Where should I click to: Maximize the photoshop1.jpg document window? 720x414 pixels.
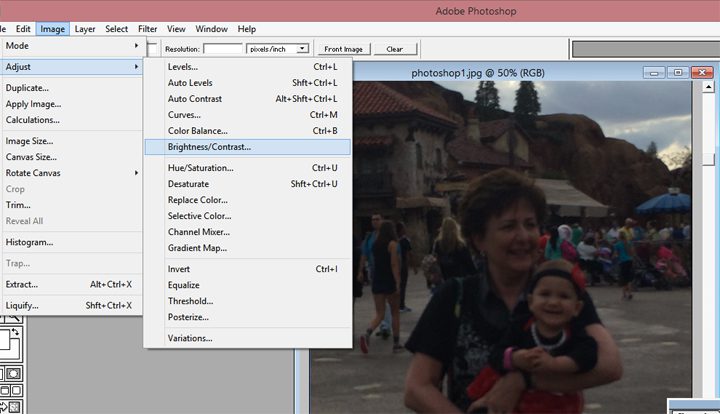tap(678, 73)
